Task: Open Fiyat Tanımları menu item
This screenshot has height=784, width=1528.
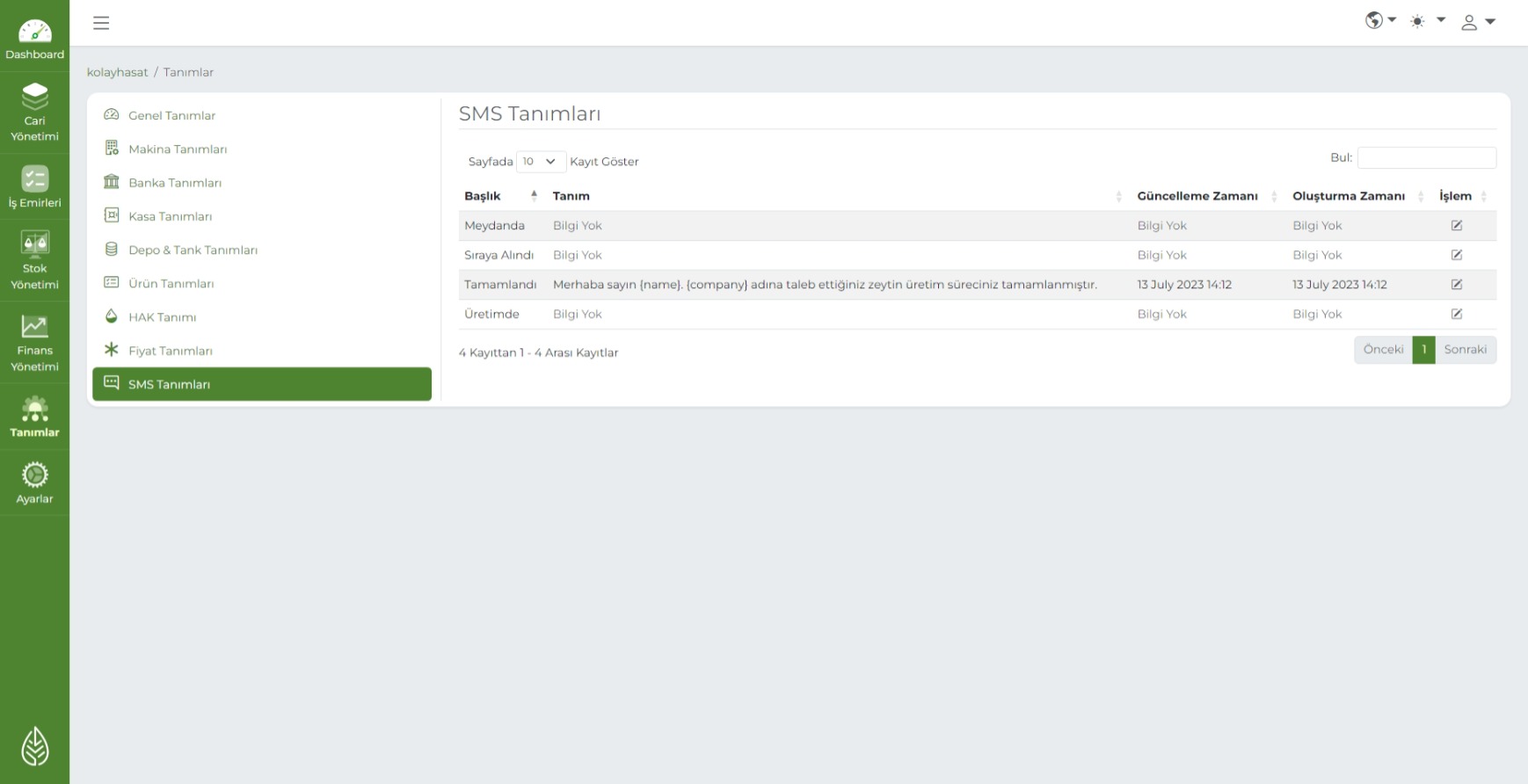Action: [262, 351]
